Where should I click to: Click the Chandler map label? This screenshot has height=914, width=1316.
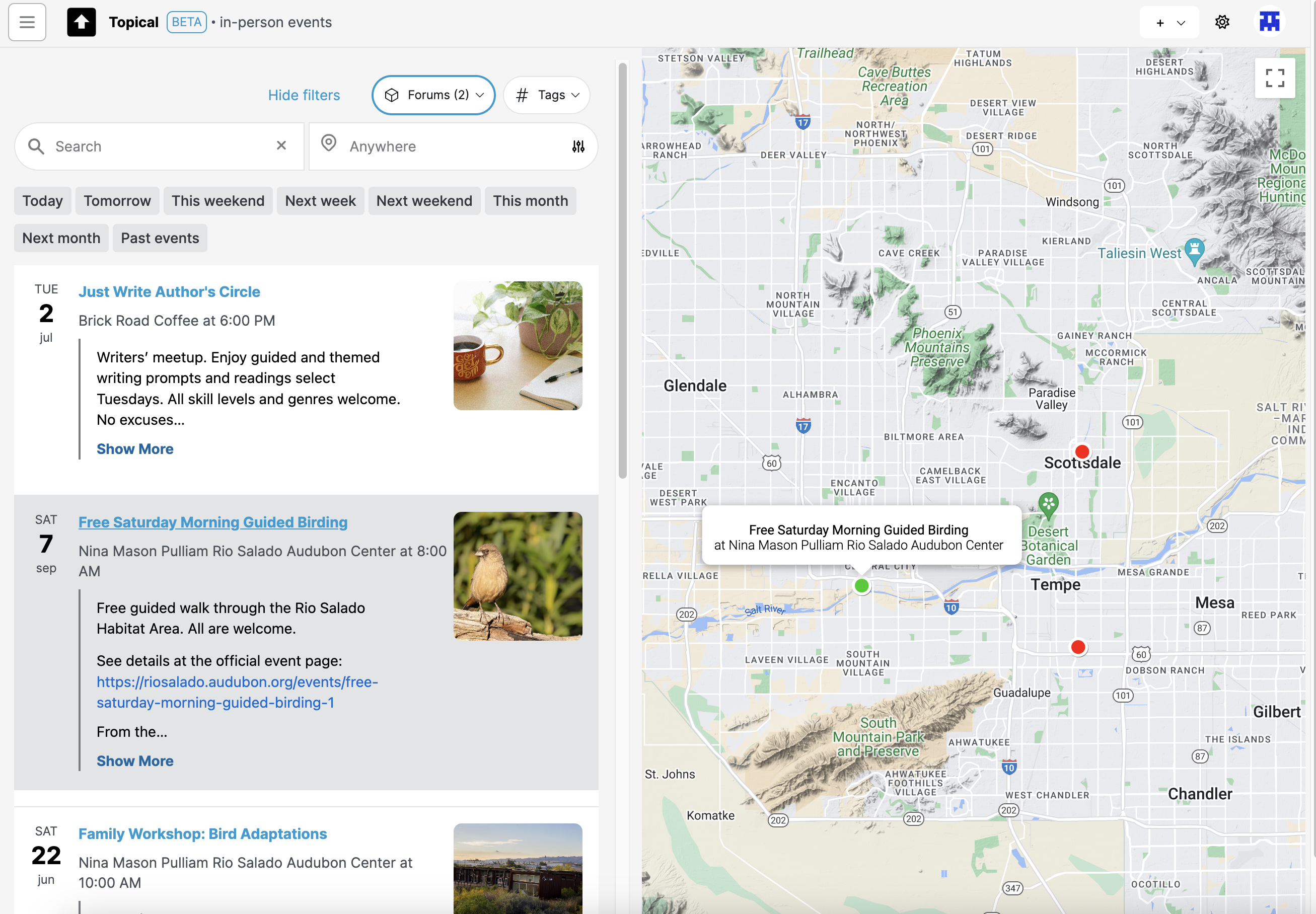tap(1200, 794)
